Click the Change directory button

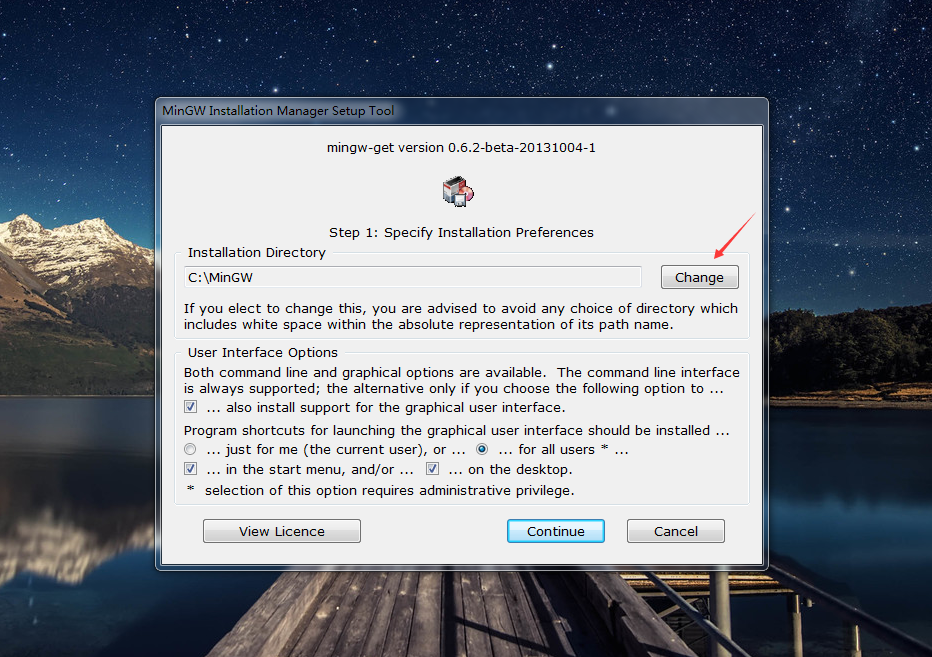[700, 277]
